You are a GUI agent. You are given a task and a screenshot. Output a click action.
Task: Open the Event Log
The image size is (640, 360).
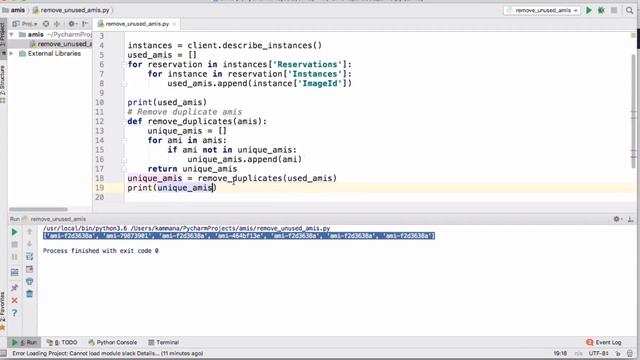click(604, 342)
